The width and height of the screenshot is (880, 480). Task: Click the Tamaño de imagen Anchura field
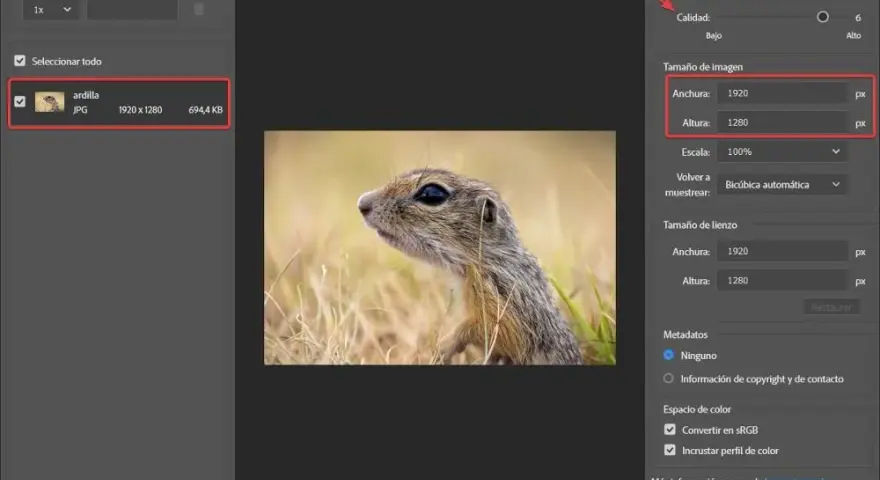tap(782, 93)
